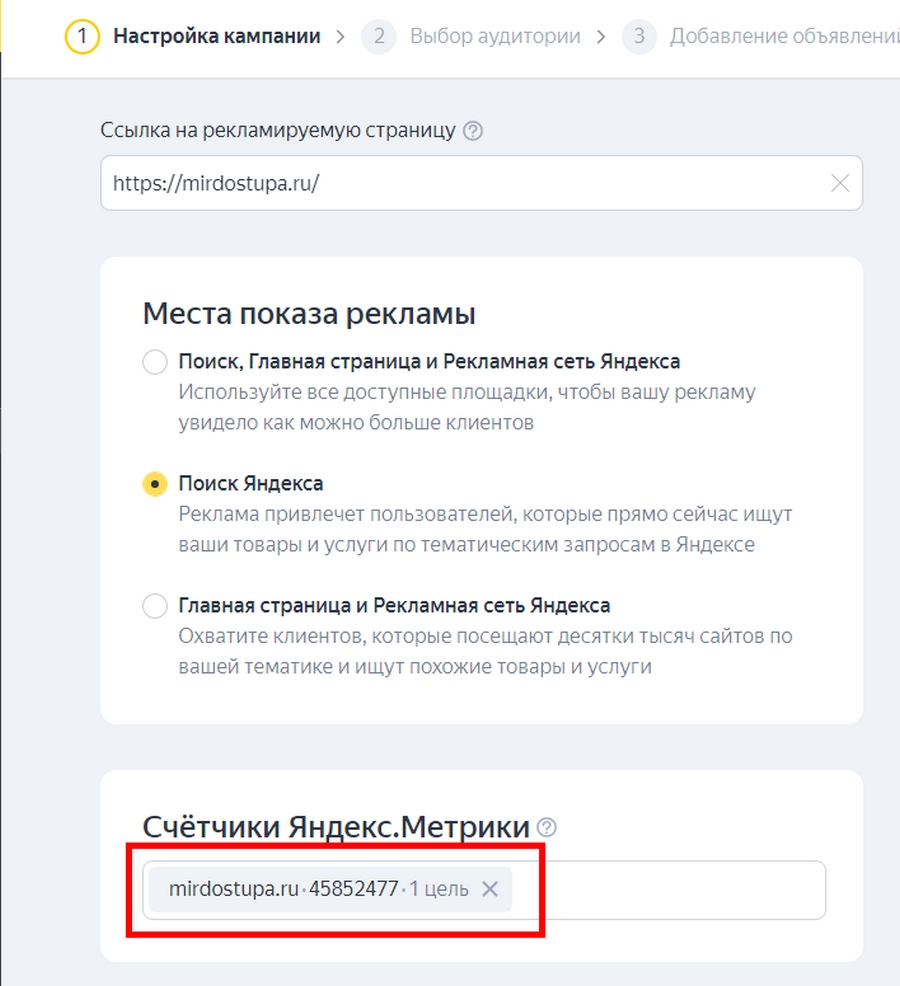Open help icon beside the advertised page link label

click(x=474, y=131)
